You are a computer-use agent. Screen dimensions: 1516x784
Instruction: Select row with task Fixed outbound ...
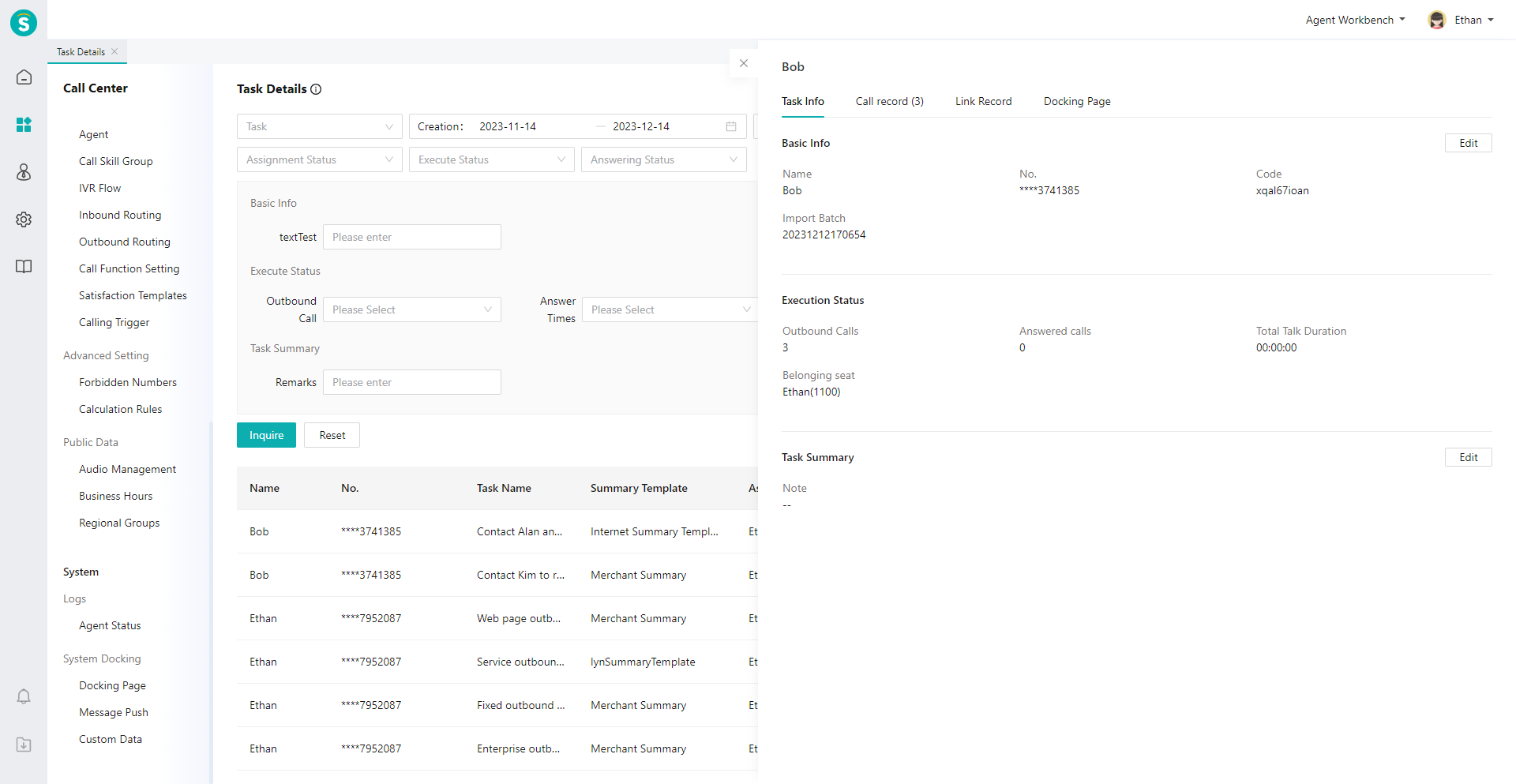tap(497, 705)
